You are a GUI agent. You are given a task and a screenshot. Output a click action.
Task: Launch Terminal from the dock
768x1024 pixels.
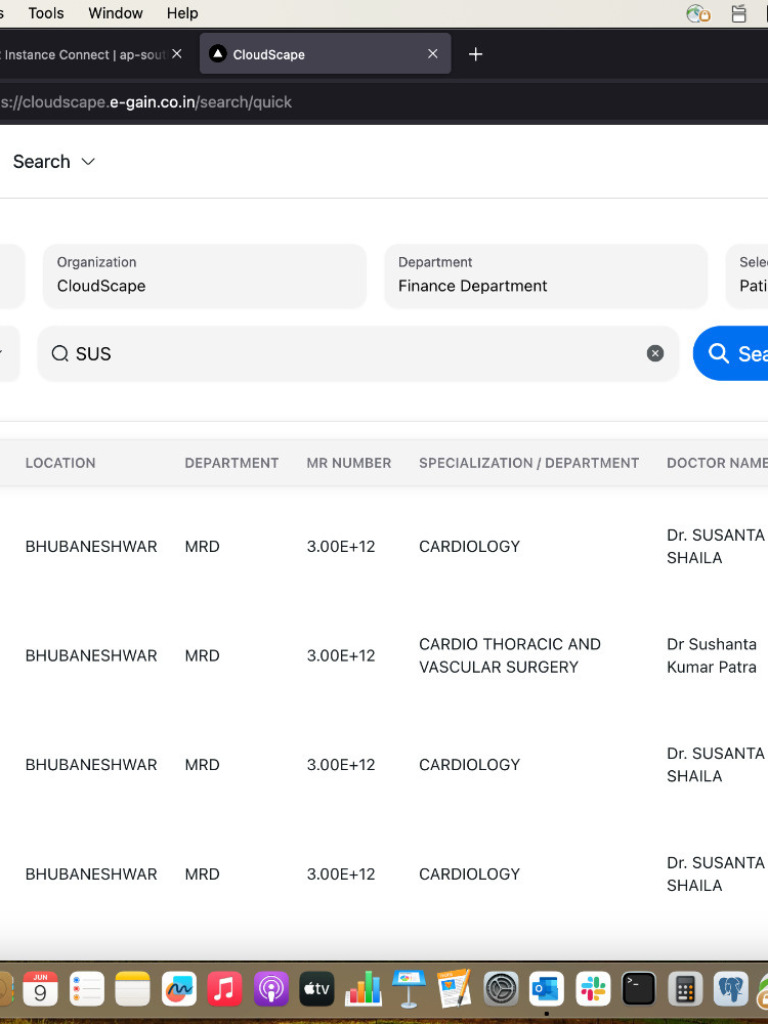coord(639,989)
